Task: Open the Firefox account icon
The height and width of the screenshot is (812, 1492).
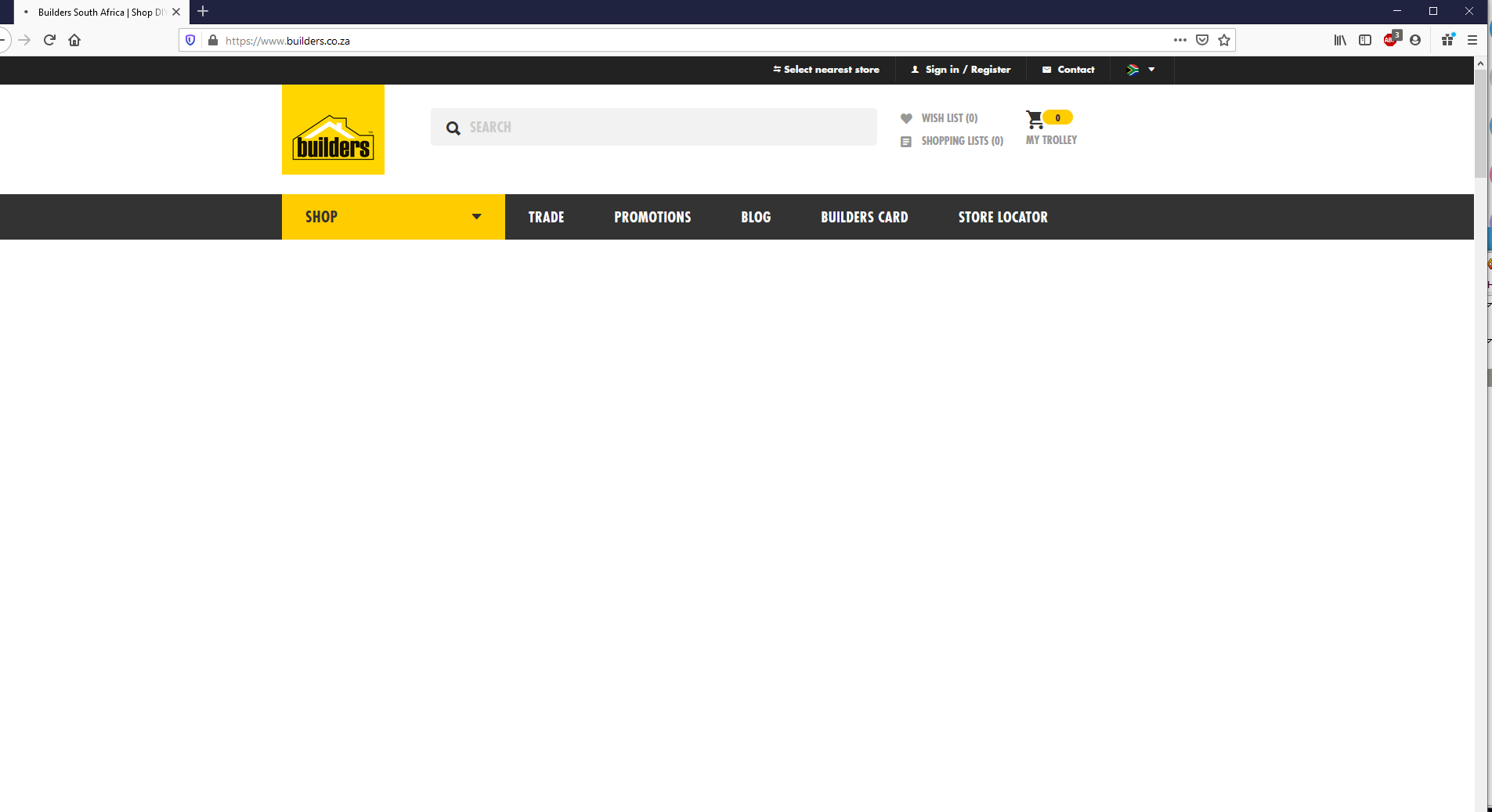Action: (x=1415, y=40)
